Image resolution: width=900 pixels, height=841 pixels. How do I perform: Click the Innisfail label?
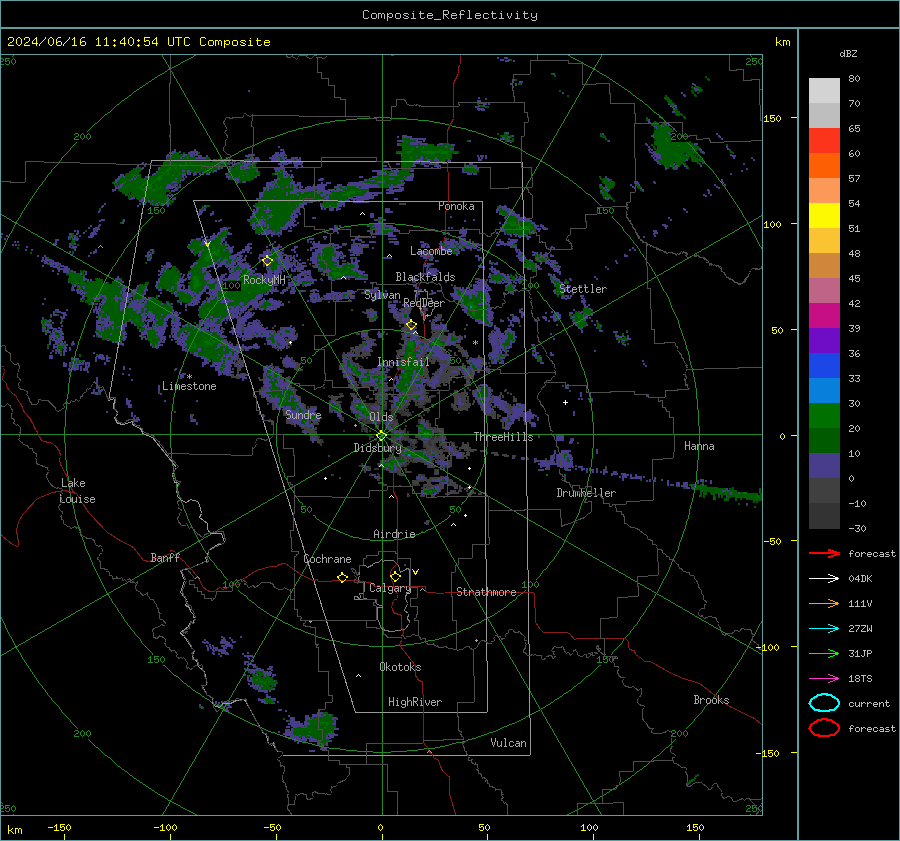point(403,362)
